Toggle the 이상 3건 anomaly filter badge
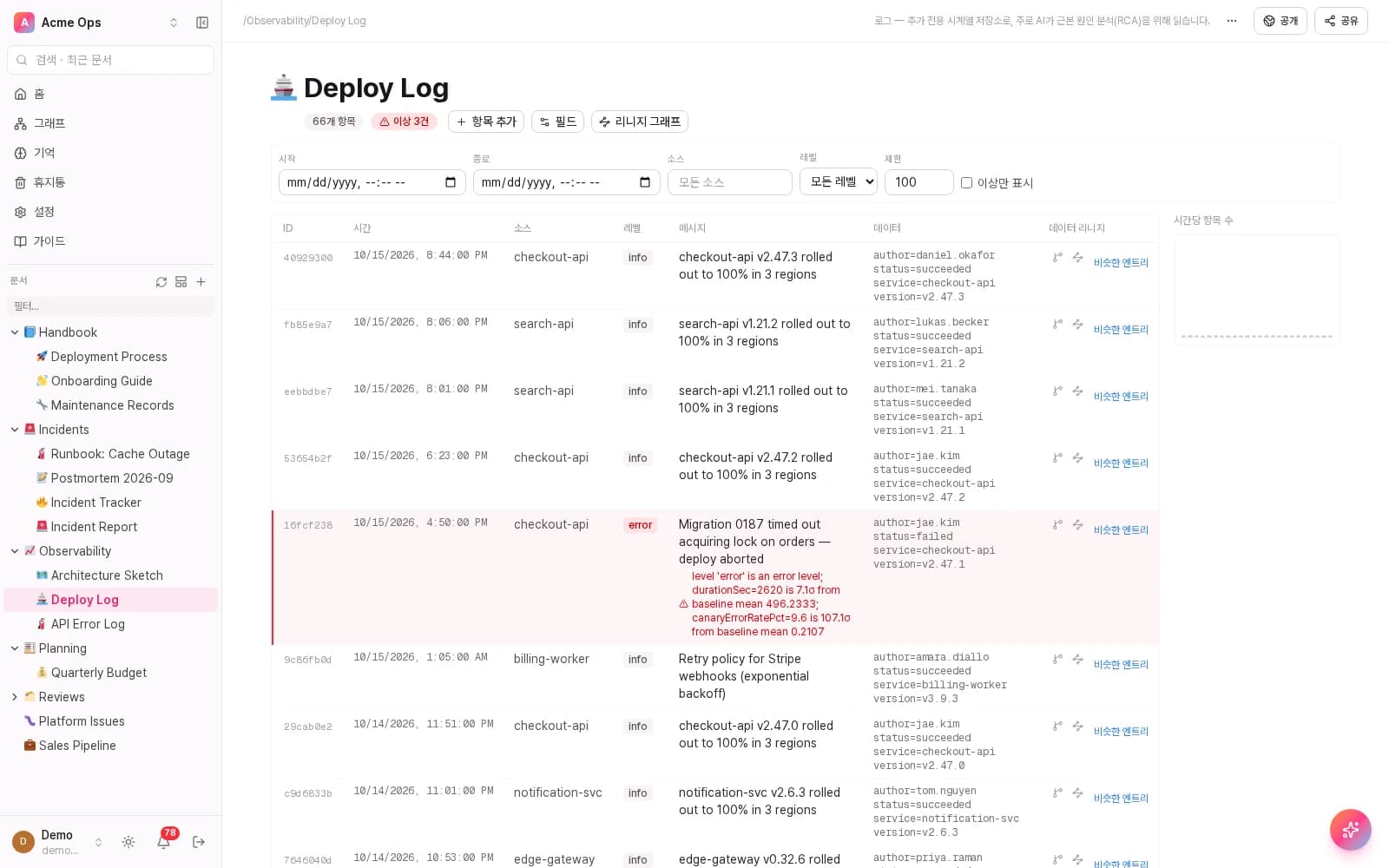 [404, 122]
